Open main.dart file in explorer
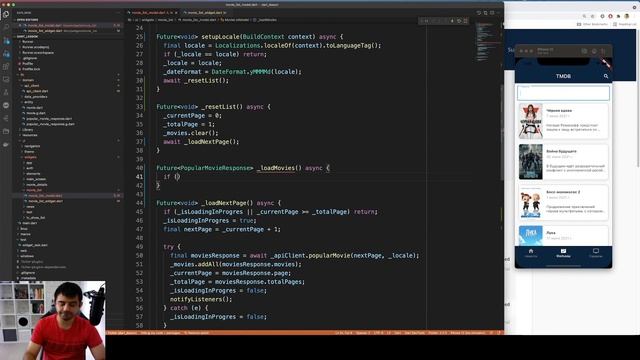The image size is (640, 360). (x=29, y=223)
